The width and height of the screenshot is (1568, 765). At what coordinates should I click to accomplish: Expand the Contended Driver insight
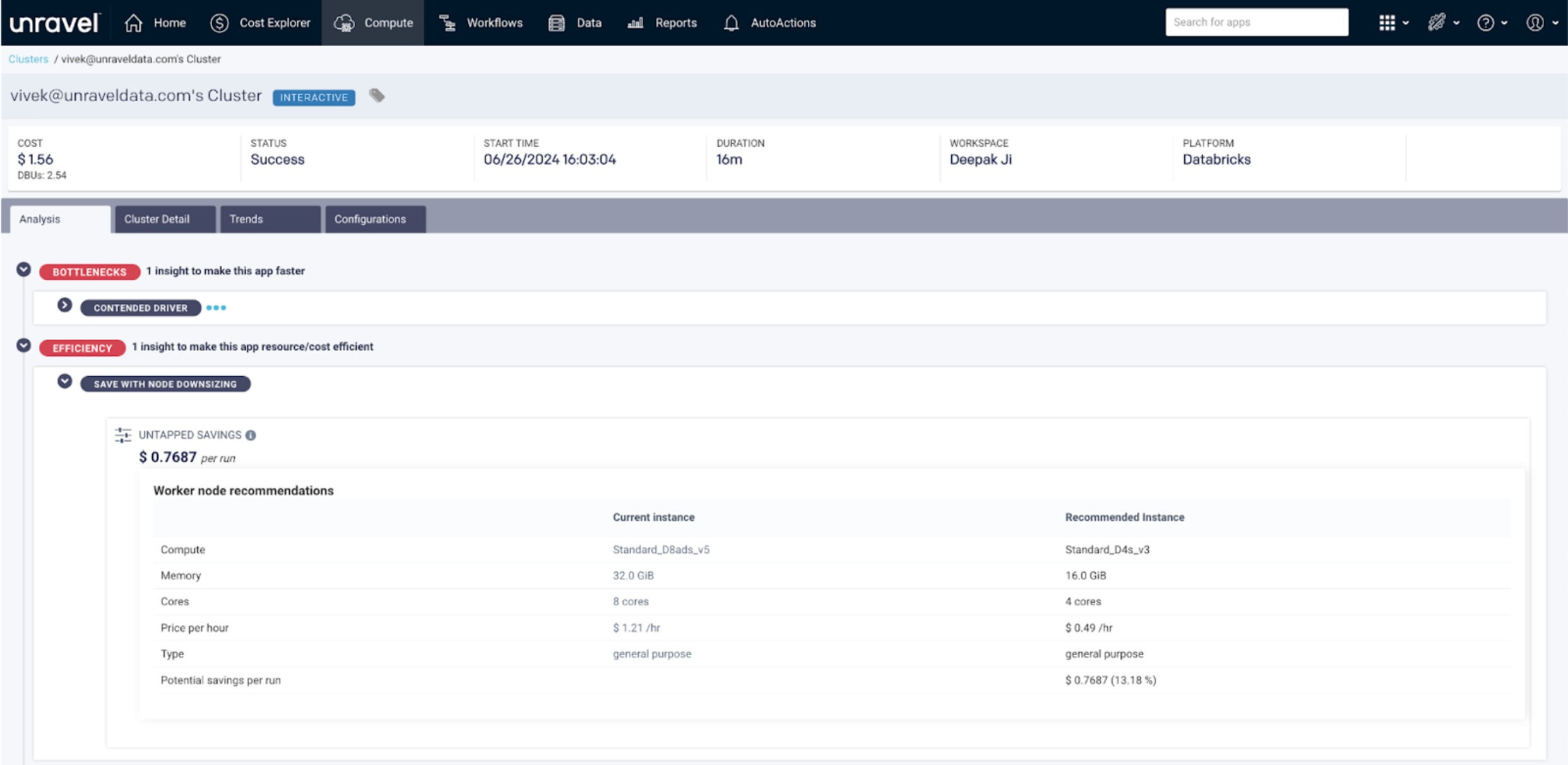click(x=64, y=305)
